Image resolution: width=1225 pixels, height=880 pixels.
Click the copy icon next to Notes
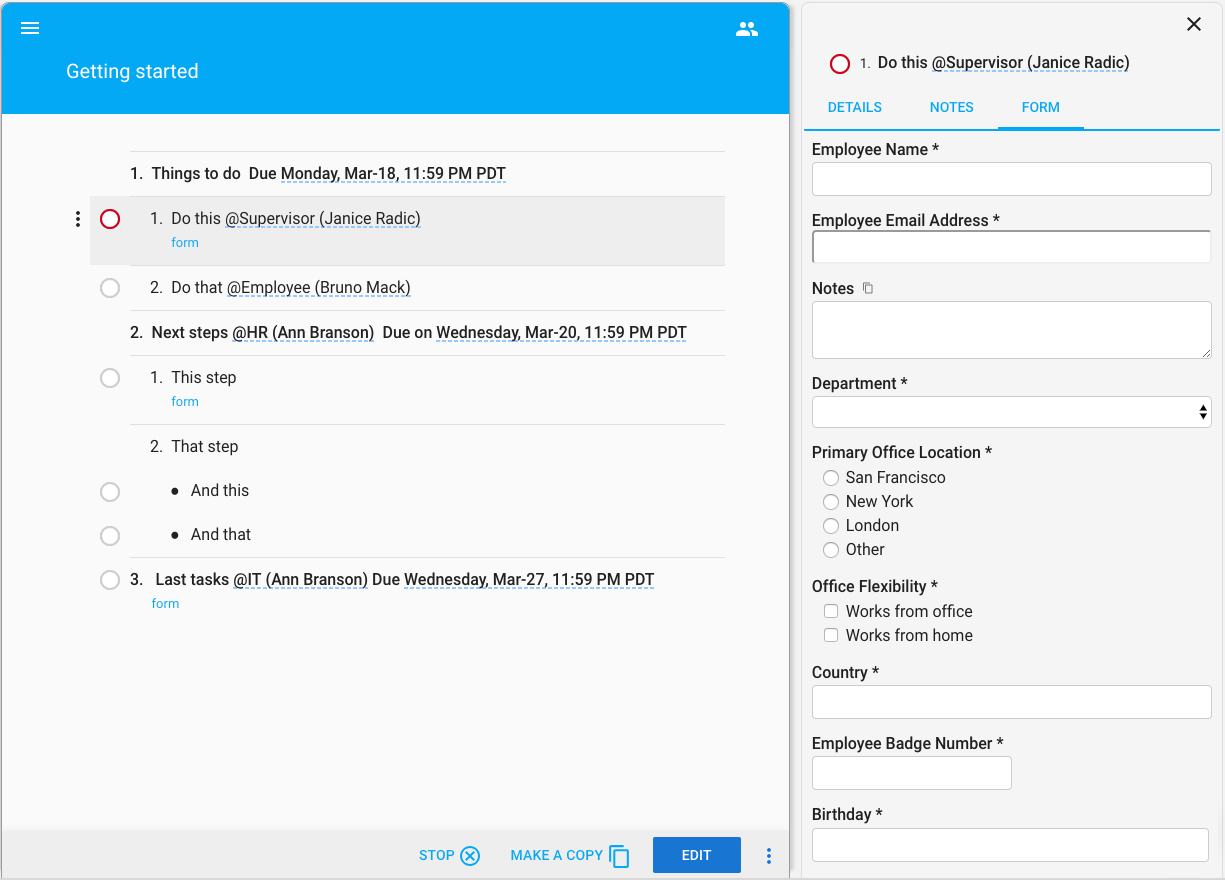point(868,288)
